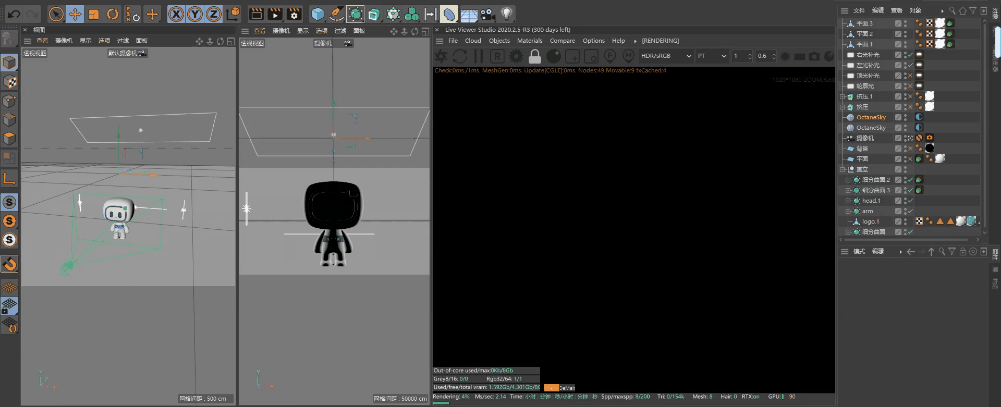Open the Objects menu in Live Viewer
The width and height of the screenshot is (1001, 407).
499,41
